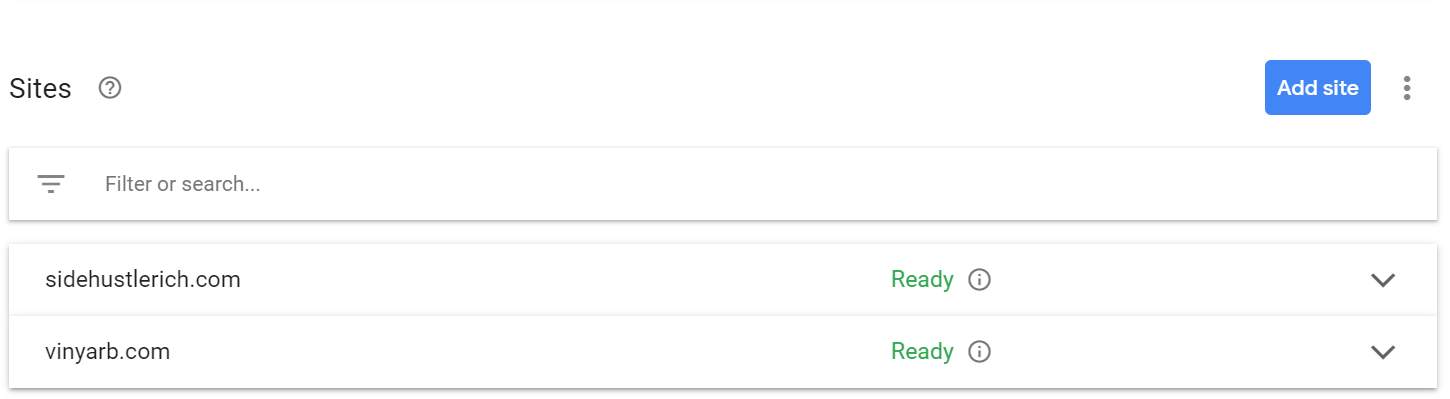Expand the sidehustlerich.com row chevron
Image resolution: width=1450 pixels, height=399 pixels.
pyautogui.click(x=1383, y=280)
